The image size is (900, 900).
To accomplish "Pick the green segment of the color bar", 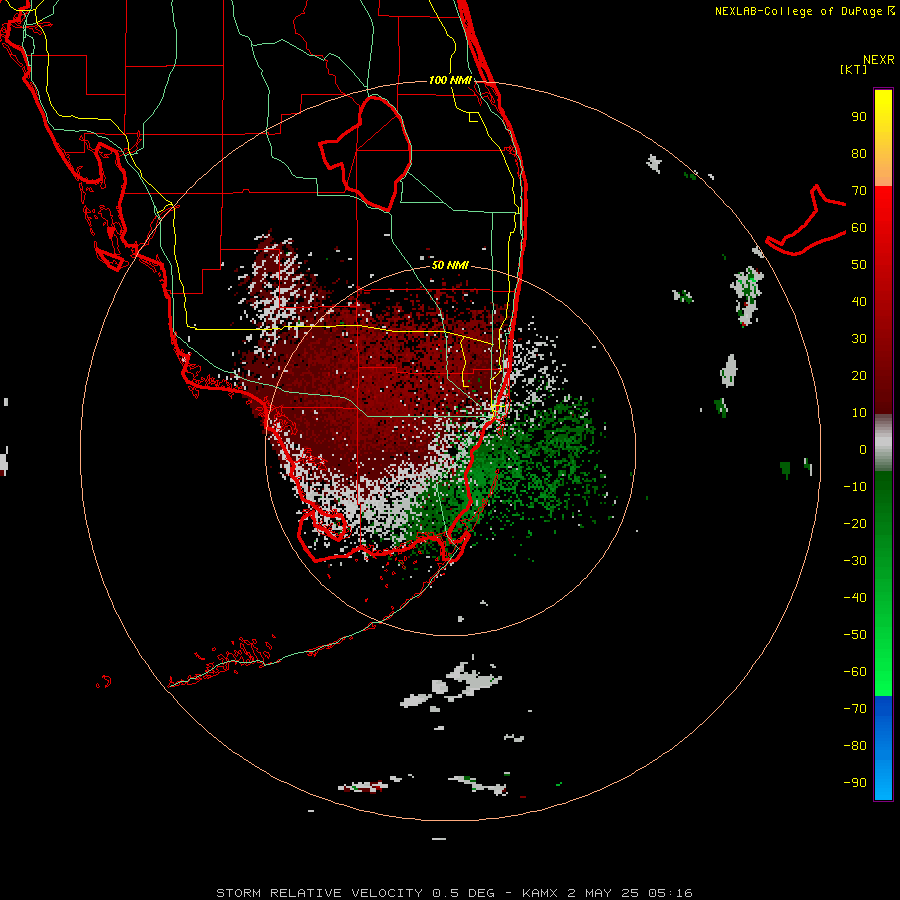I will (x=883, y=583).
